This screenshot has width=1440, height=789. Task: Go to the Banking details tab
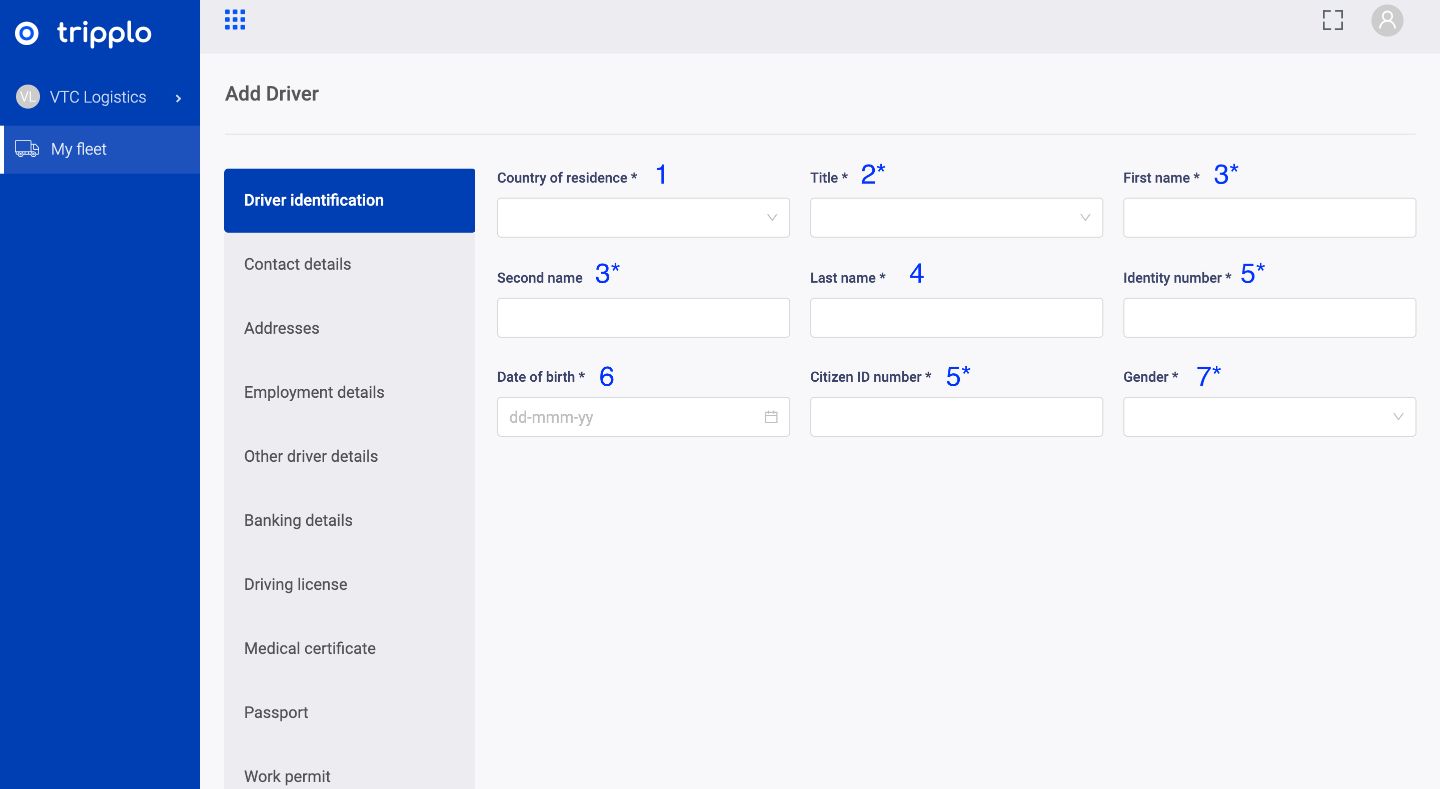[x=298, y=520]
